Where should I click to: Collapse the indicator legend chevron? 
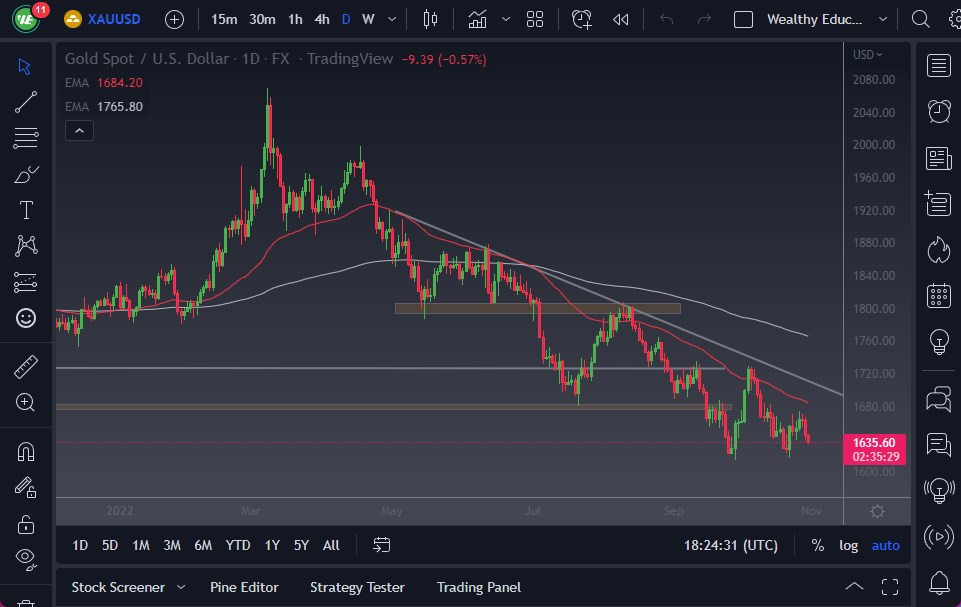coord(78,130)
